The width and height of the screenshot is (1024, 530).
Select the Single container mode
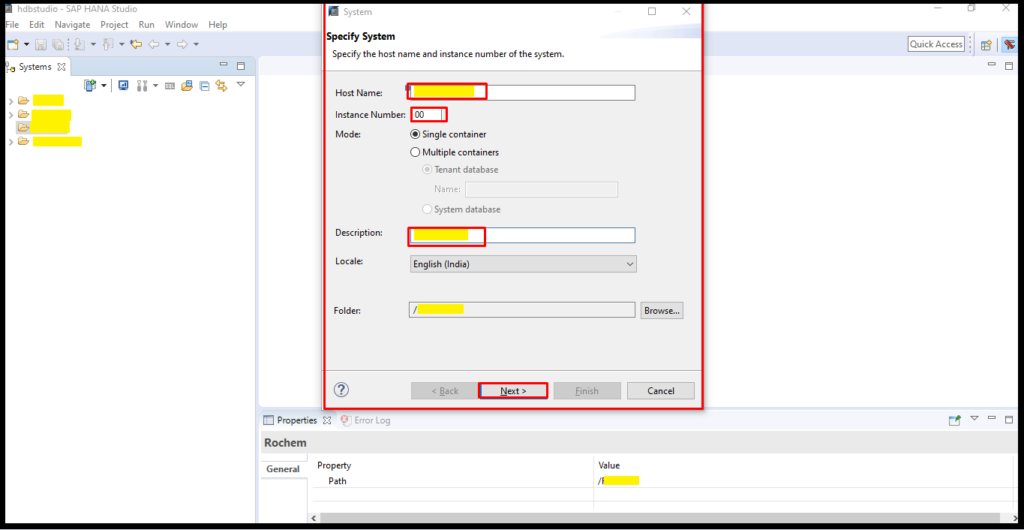[448, 134]
